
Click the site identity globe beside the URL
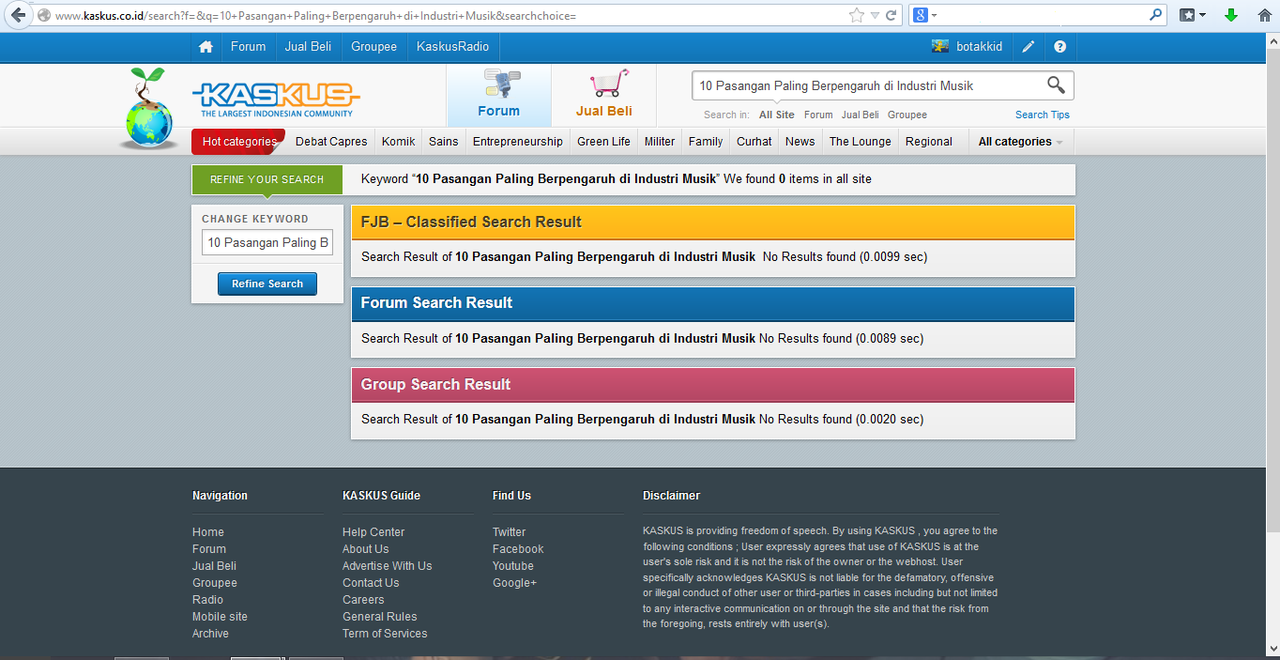[x=44, y=16]
